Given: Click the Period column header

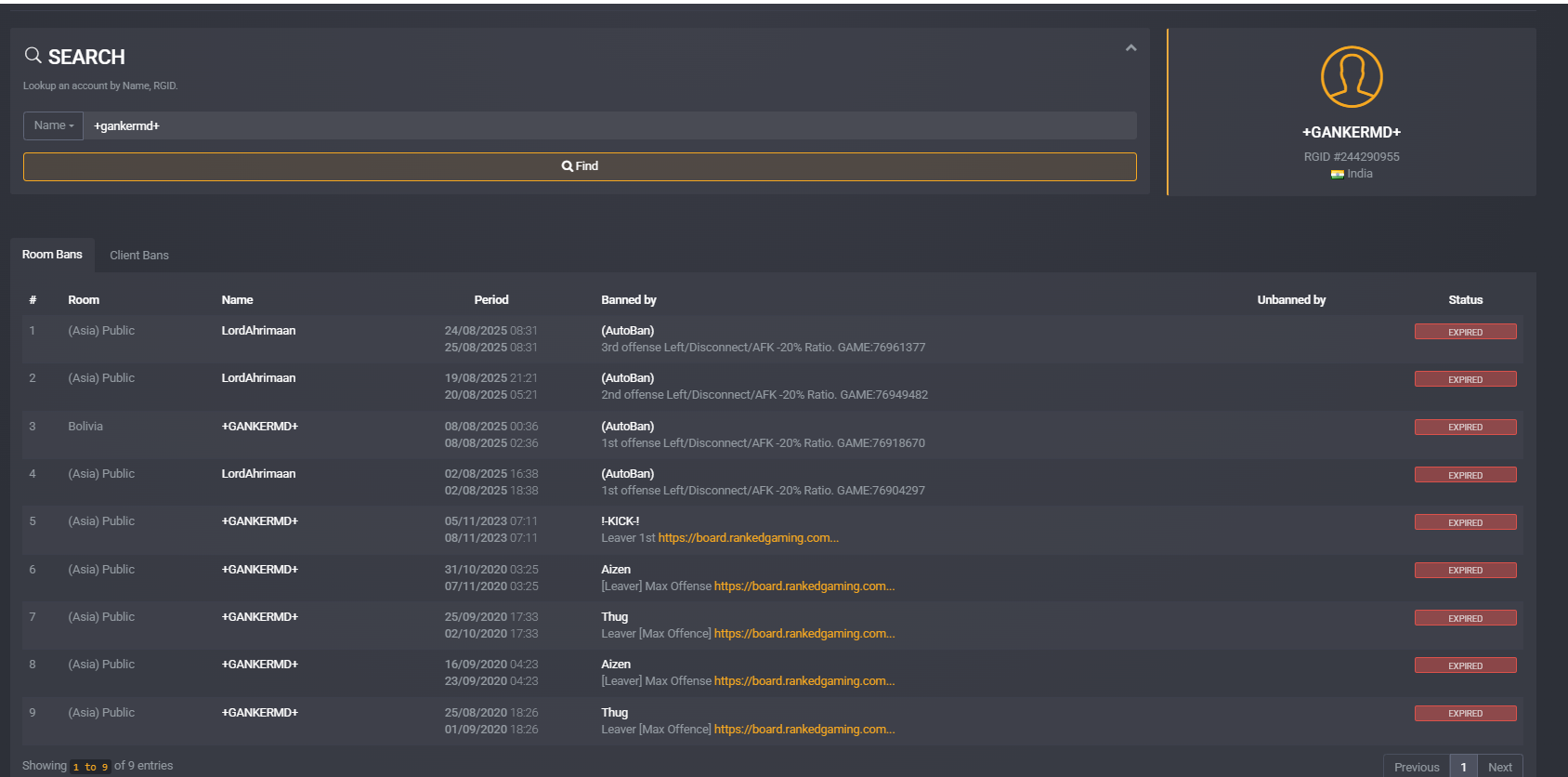Looking at the screenshot, I should tap(491, 300).
